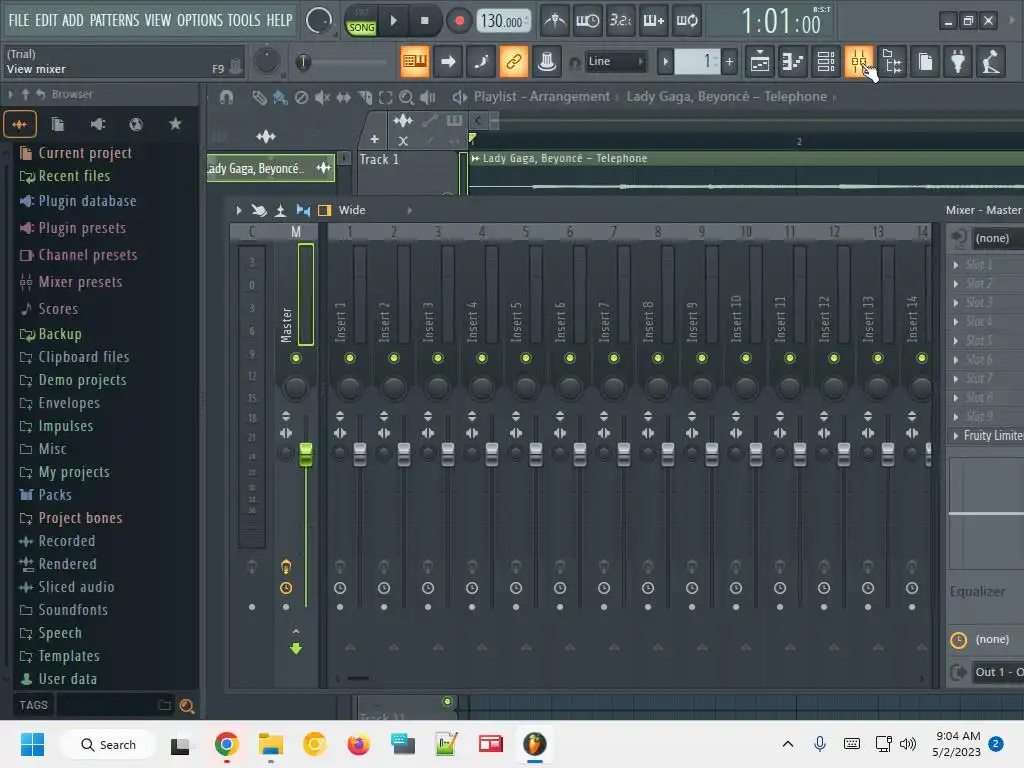Expand effect Slot 1 arrow
1024x768 pixels.
[956, 264]
